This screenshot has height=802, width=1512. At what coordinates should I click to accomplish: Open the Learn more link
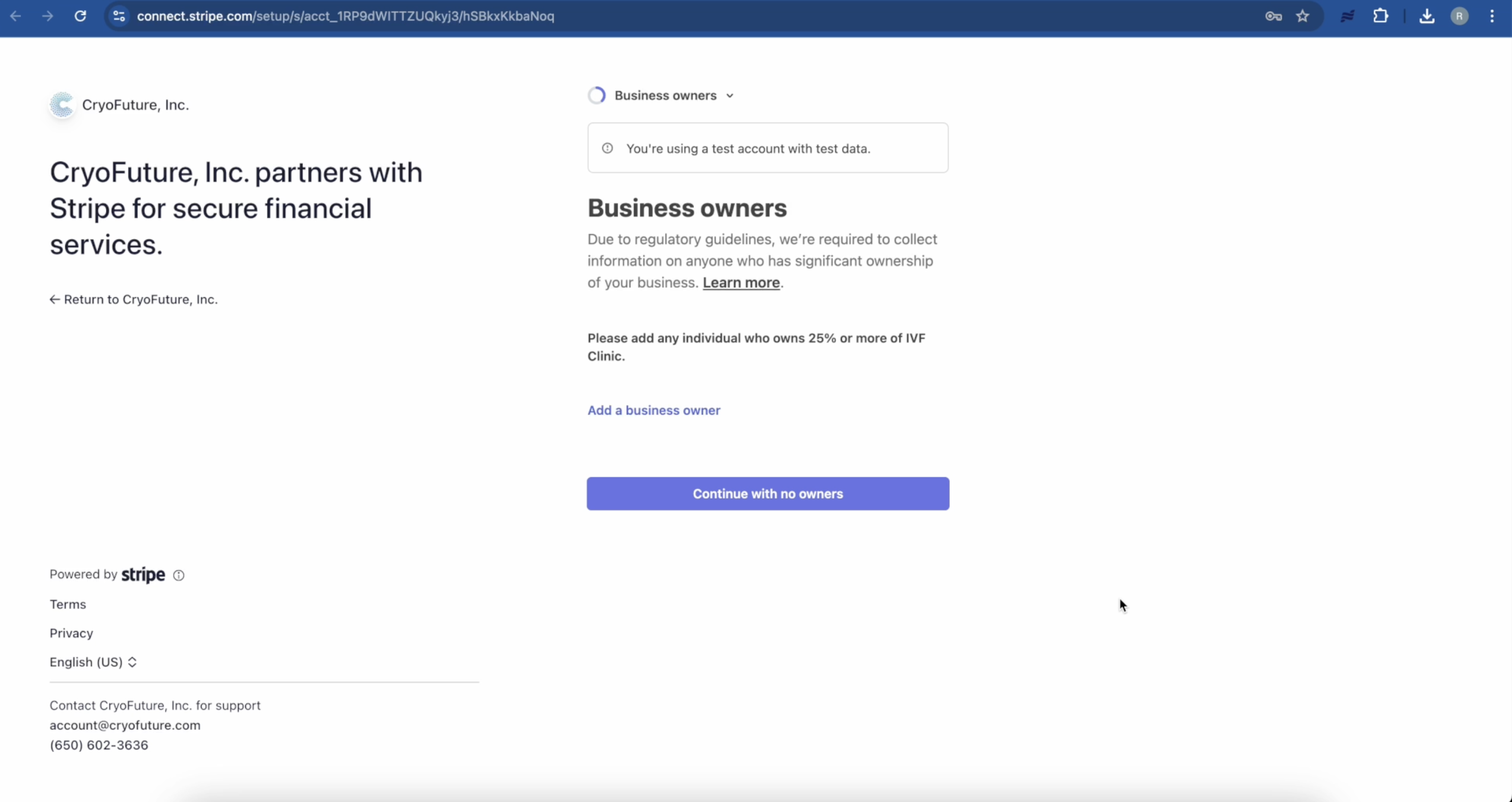[741, 282]
